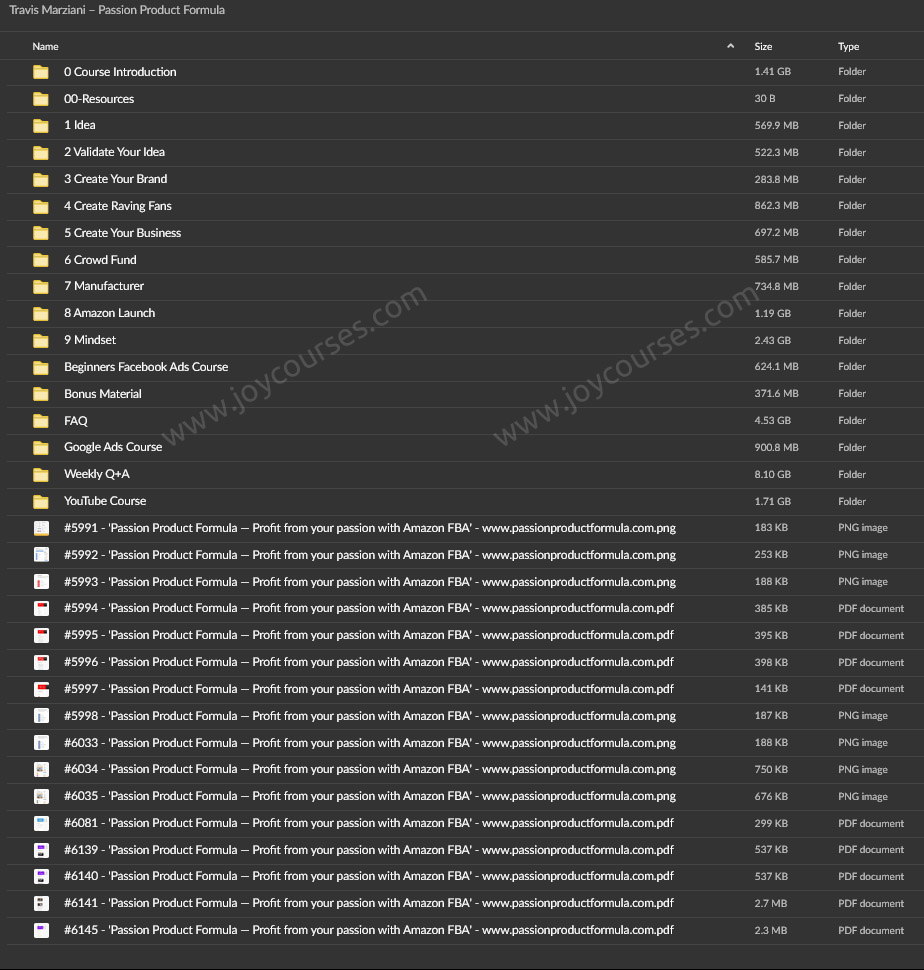Sort the list by the Name column header
The image size is (924, 970).
tap(45, 46)
